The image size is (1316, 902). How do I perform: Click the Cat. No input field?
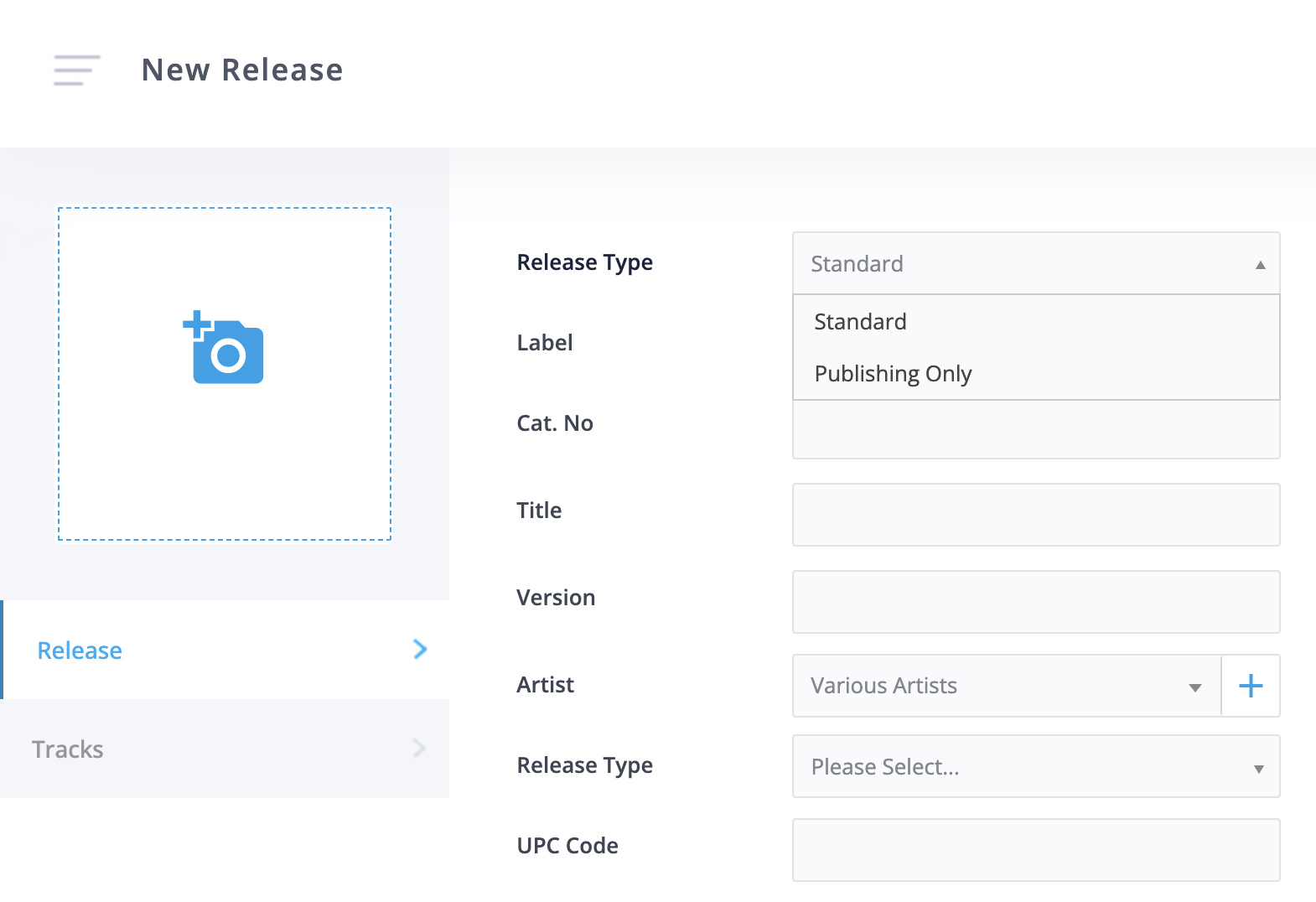pyautogui.click(x=1036, y=429)
